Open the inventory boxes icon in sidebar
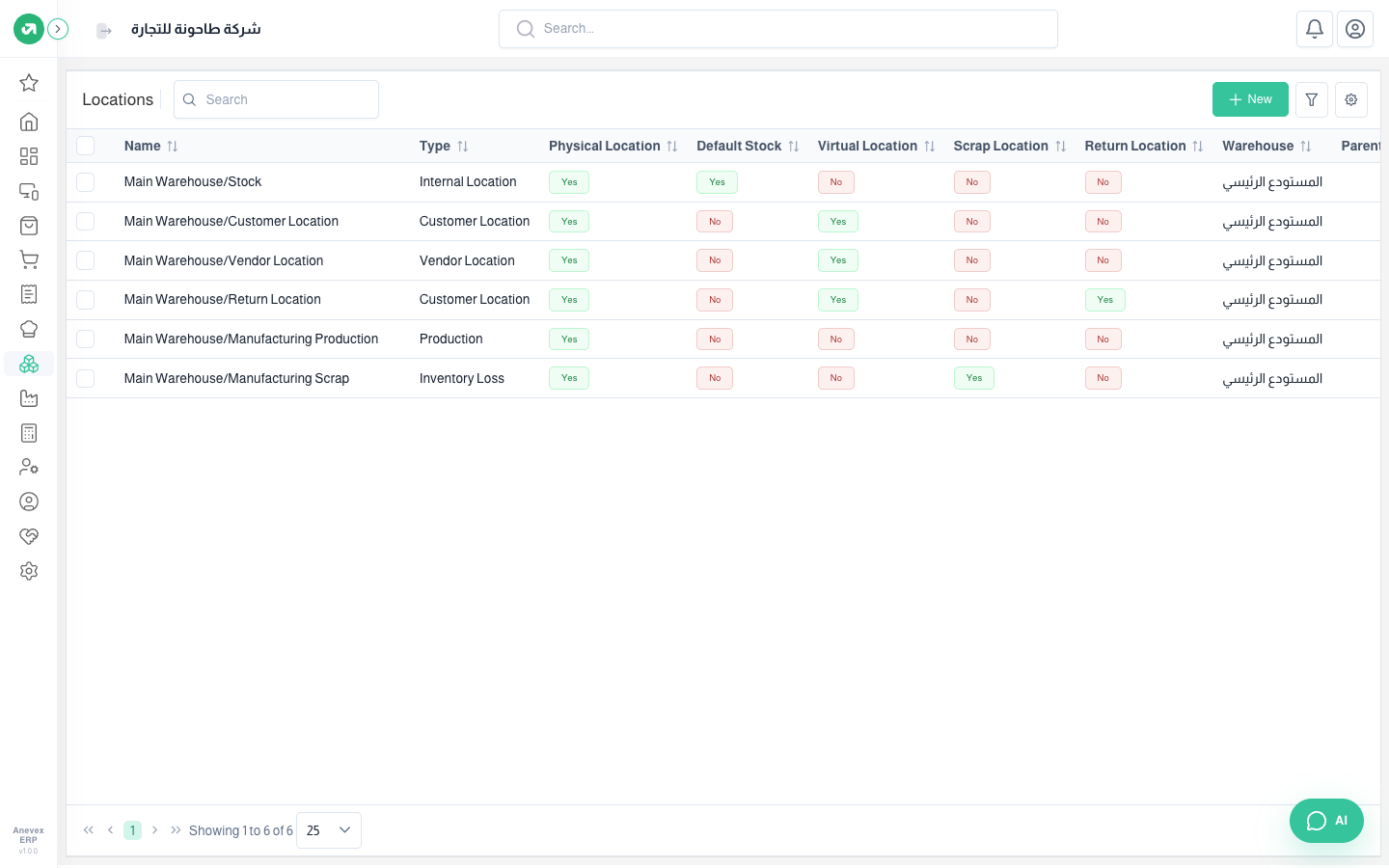This screenshot has width=1389, height=868. pos(29,364)
